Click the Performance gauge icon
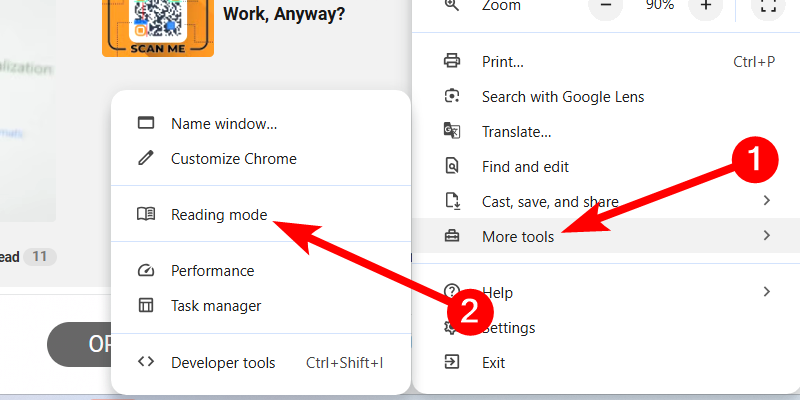The width and height of the screenshot is (800, 400). pyautogui.click(x=146, y=270)
